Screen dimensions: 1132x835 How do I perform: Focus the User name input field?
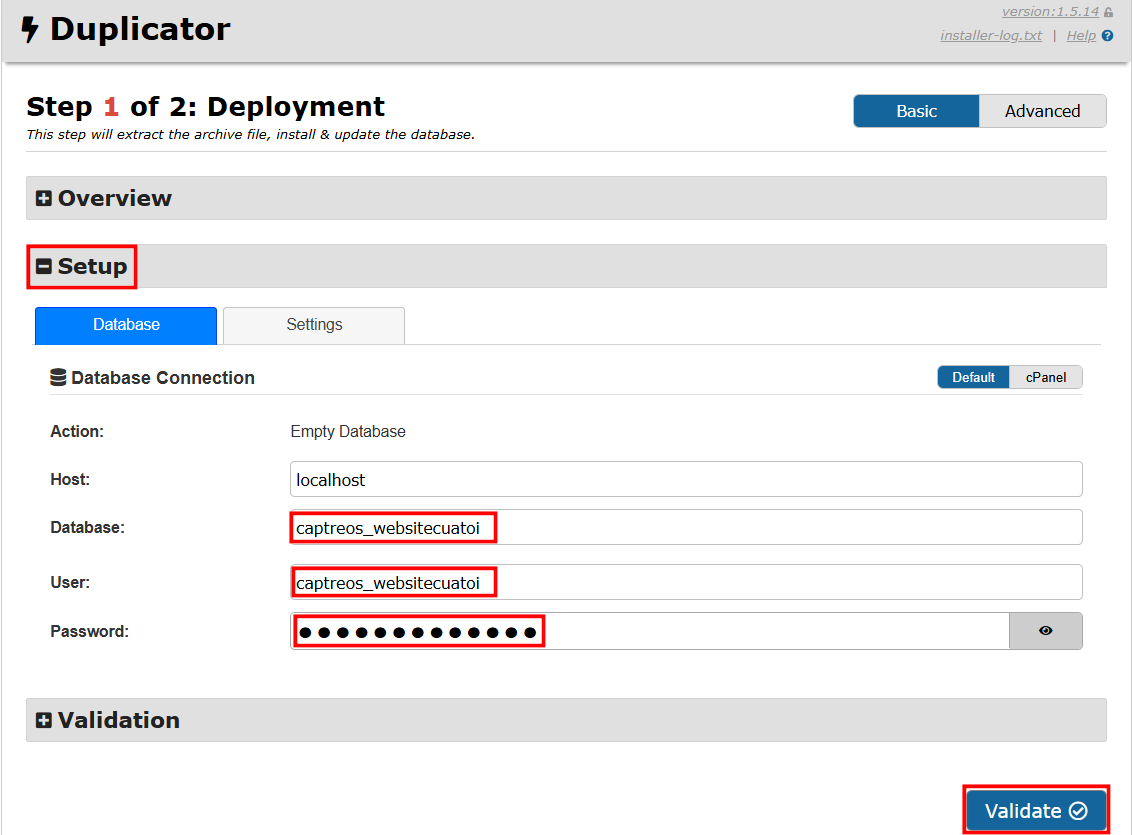coord(686,582)
